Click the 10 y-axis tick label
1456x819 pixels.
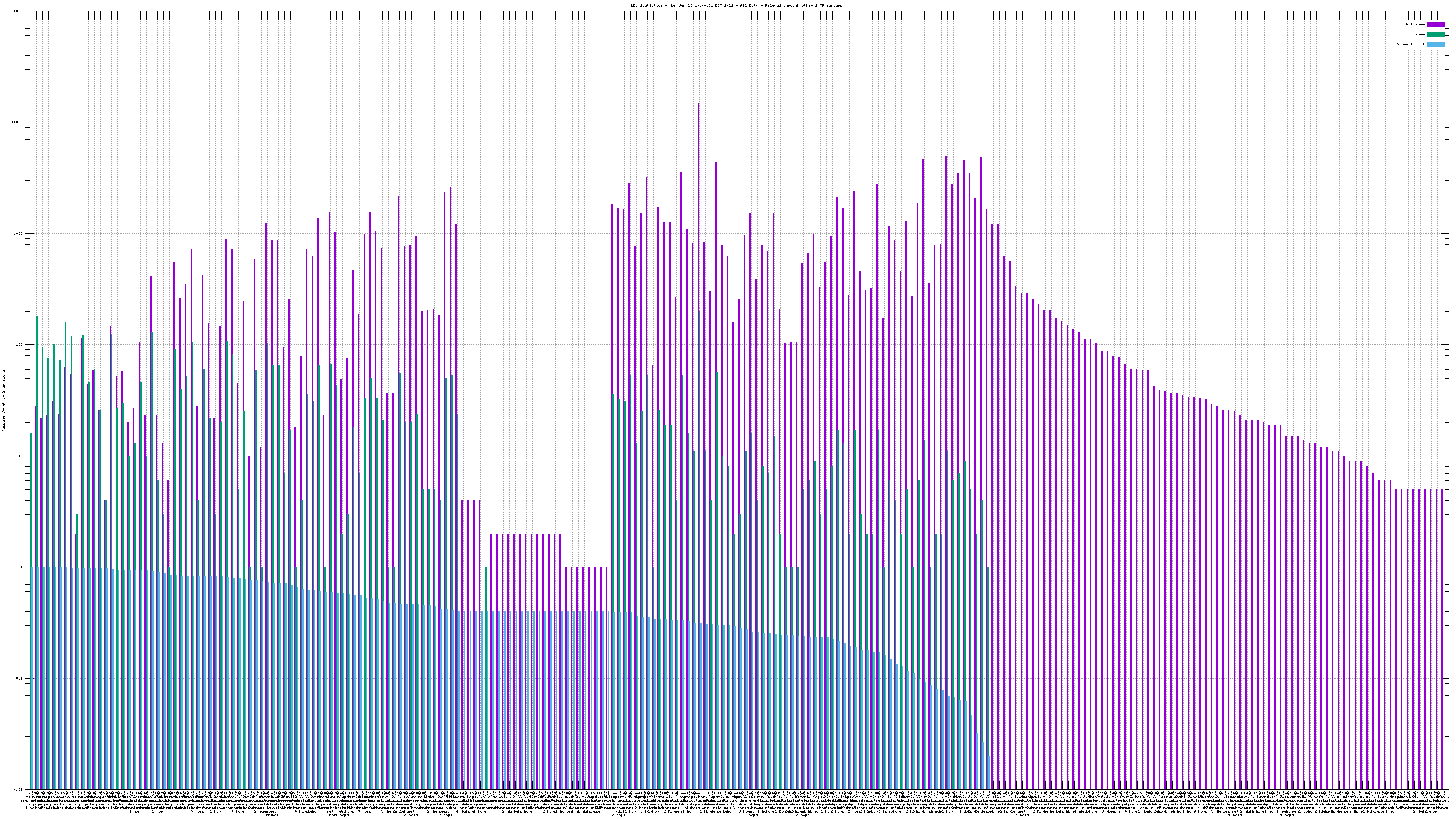(x=21, y=456)
